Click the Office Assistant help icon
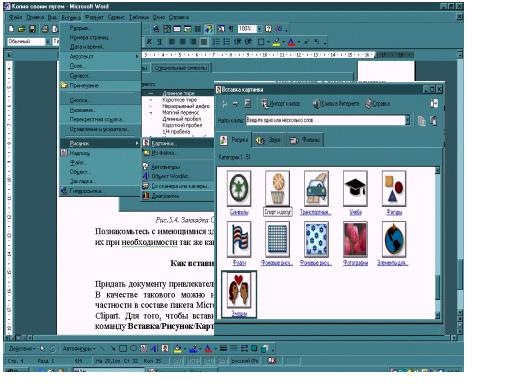Viewport: 512px width, 384px height. 269,29
